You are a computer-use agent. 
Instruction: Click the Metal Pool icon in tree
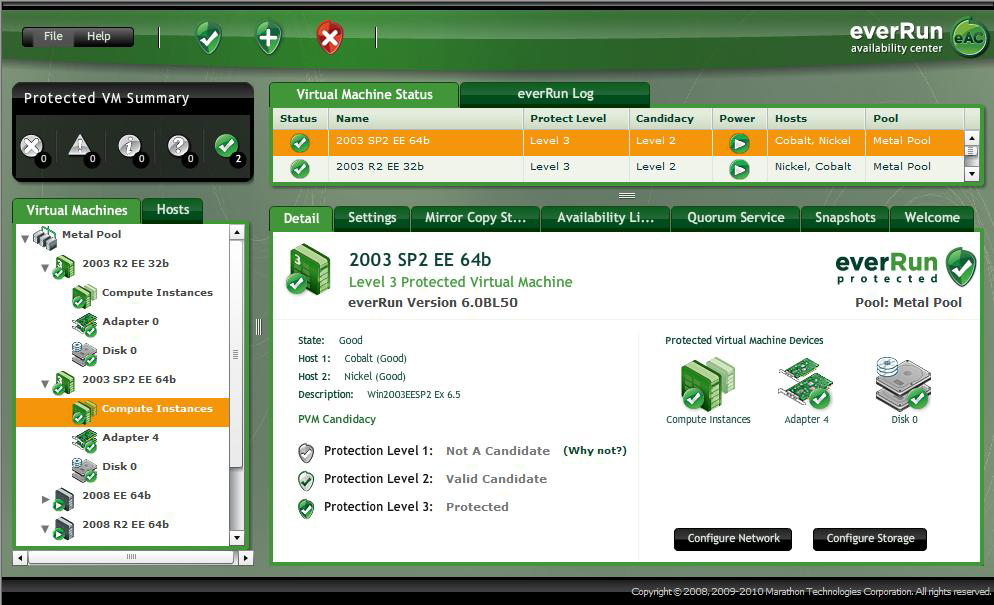(45, 238)
